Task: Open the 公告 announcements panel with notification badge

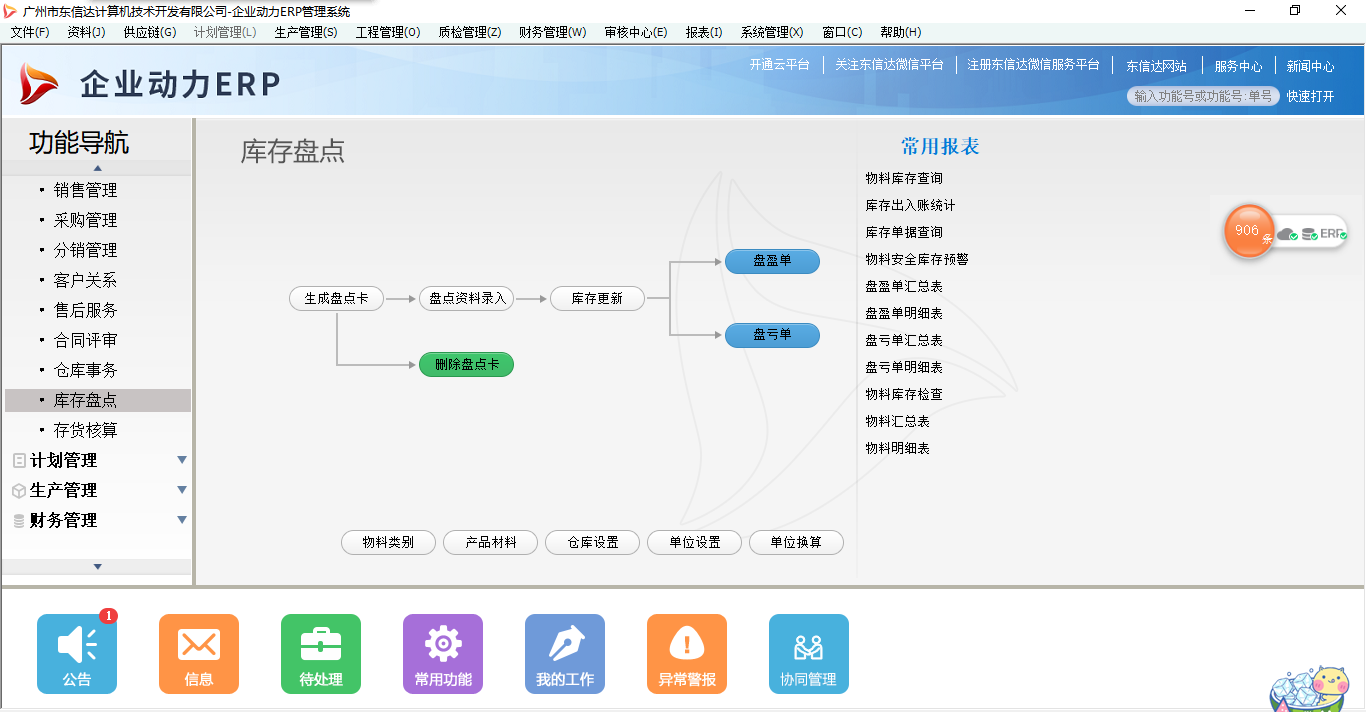Action: coord(76,654)
